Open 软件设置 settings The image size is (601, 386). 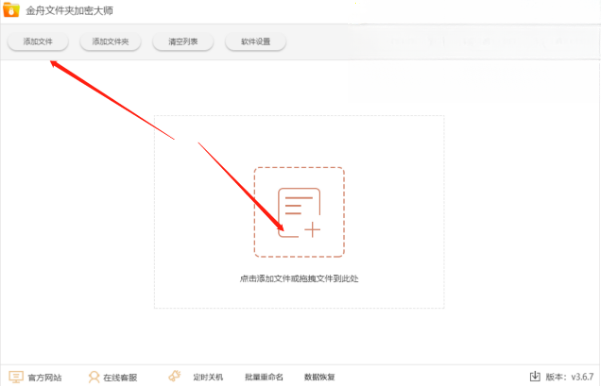tap(256, 41)
